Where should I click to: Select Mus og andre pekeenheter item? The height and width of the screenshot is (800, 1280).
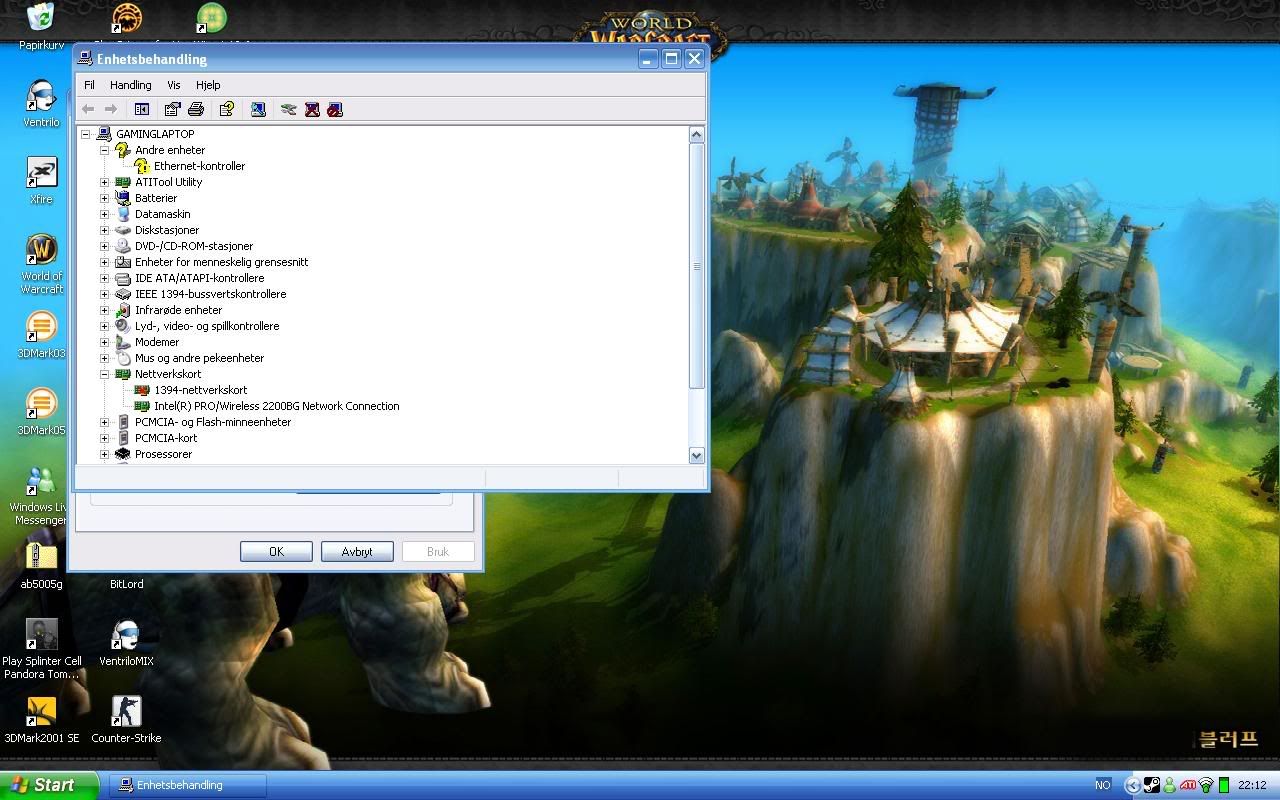(x=199, y=358)
